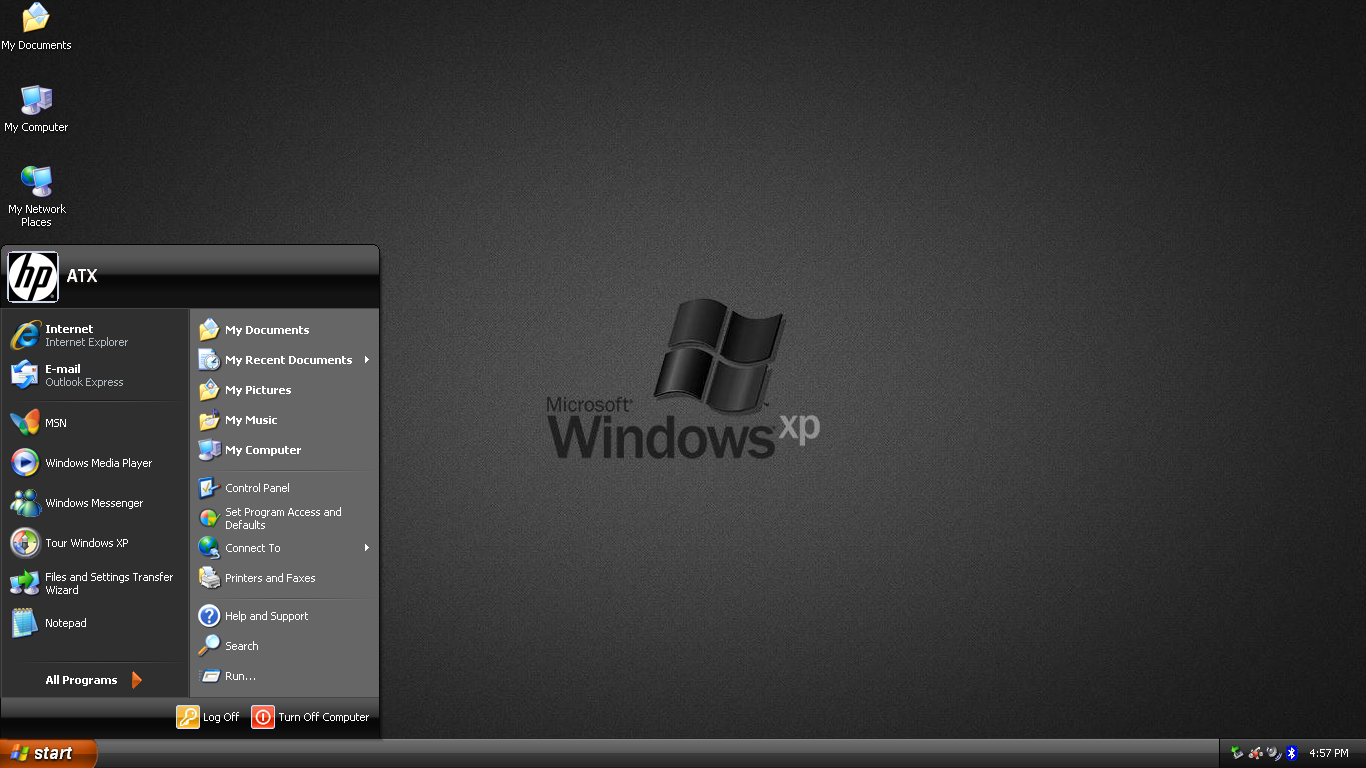Screen dimensions: 1366x768
Task: Open My Documents desktop icon
Action: (36, 27)
